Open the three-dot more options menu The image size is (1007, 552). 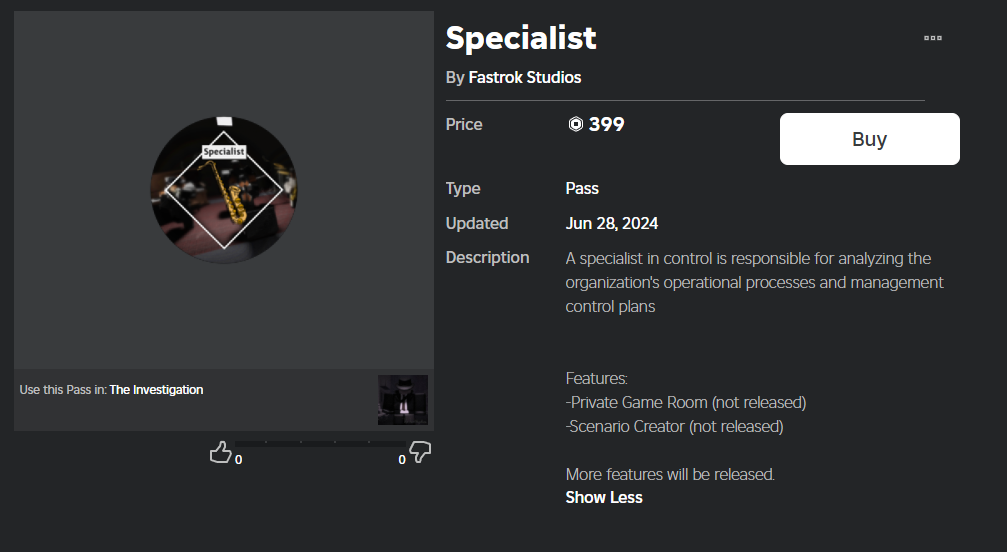[933, 38]
